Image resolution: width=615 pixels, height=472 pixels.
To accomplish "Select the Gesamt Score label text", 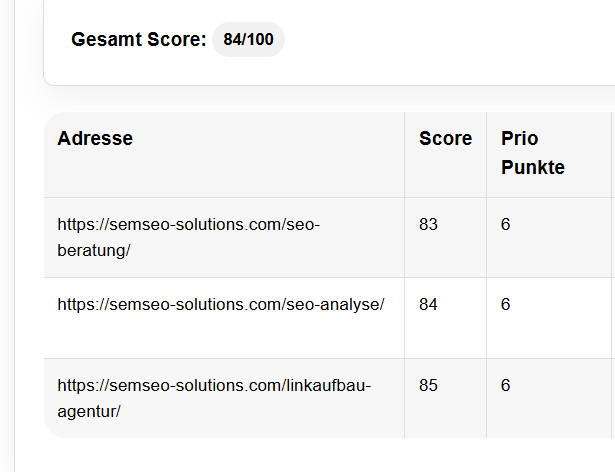I will [x=139, y=40].
